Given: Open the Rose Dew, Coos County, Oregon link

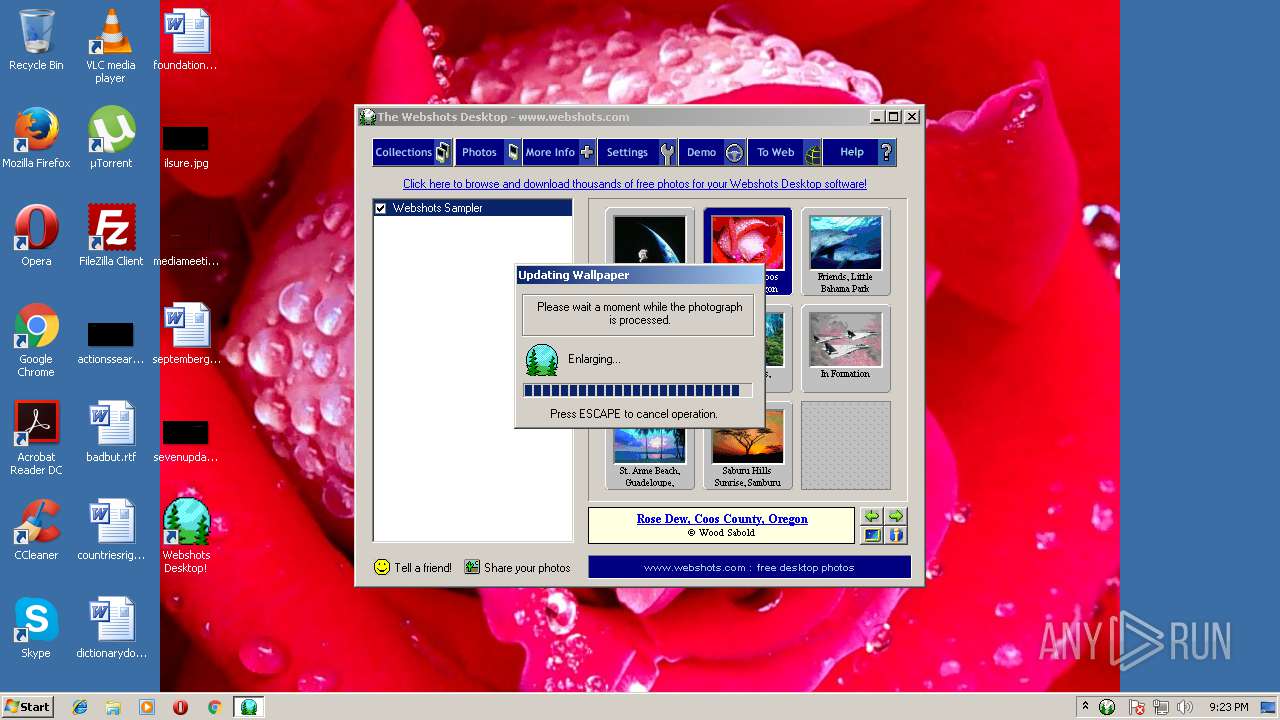Looking at the screenshot, I should 722,519.
